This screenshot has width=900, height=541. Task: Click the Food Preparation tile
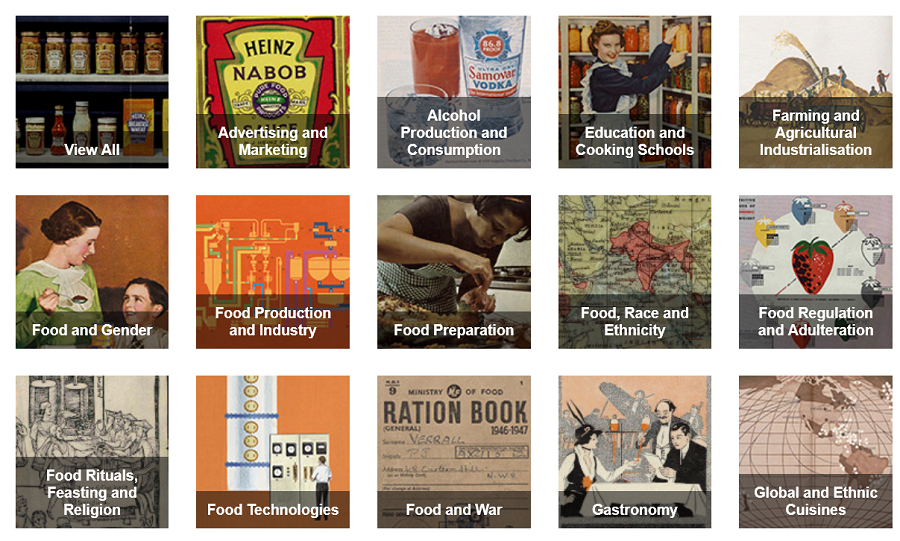pyautogui.click(x=453, y=272)
